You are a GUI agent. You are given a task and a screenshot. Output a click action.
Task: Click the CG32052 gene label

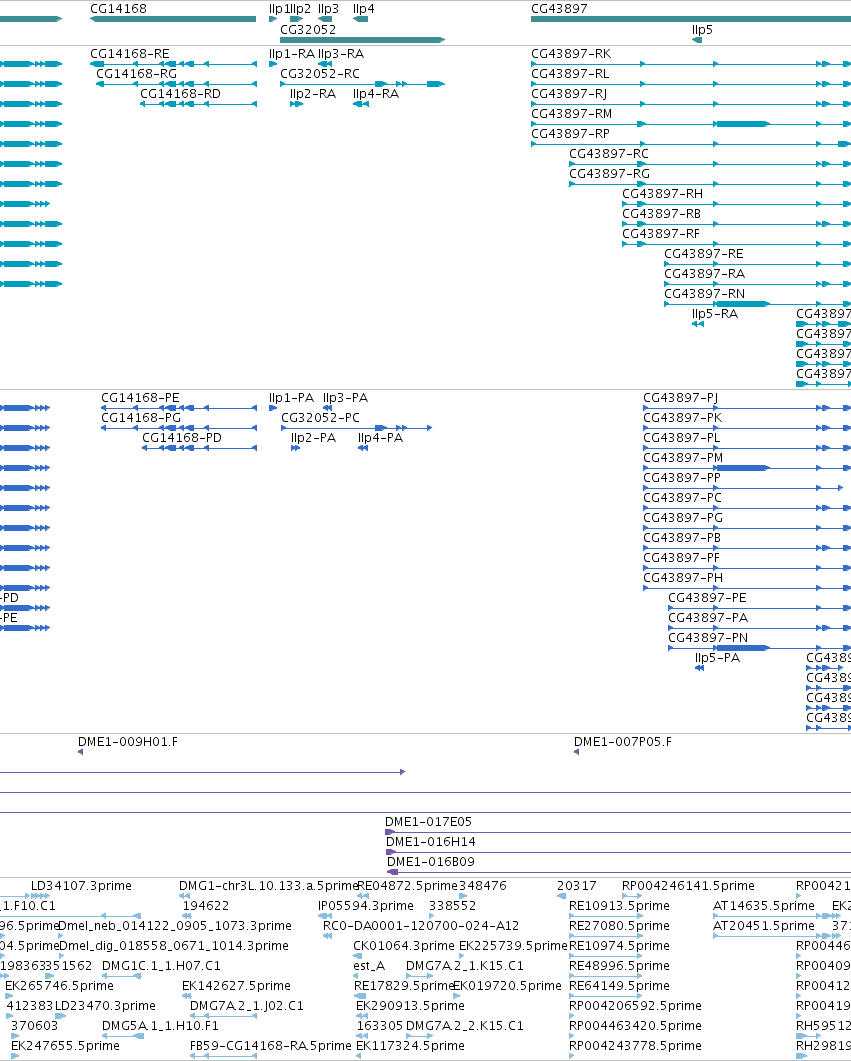(308, 30)
